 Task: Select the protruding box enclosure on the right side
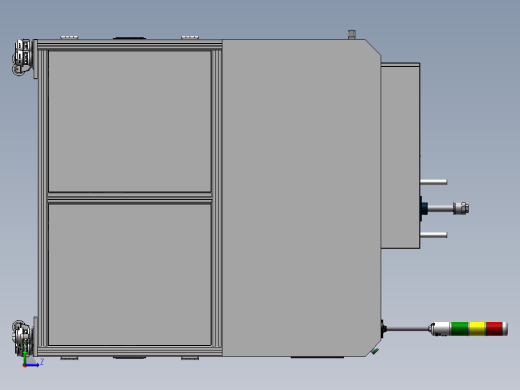coord(400,155)
